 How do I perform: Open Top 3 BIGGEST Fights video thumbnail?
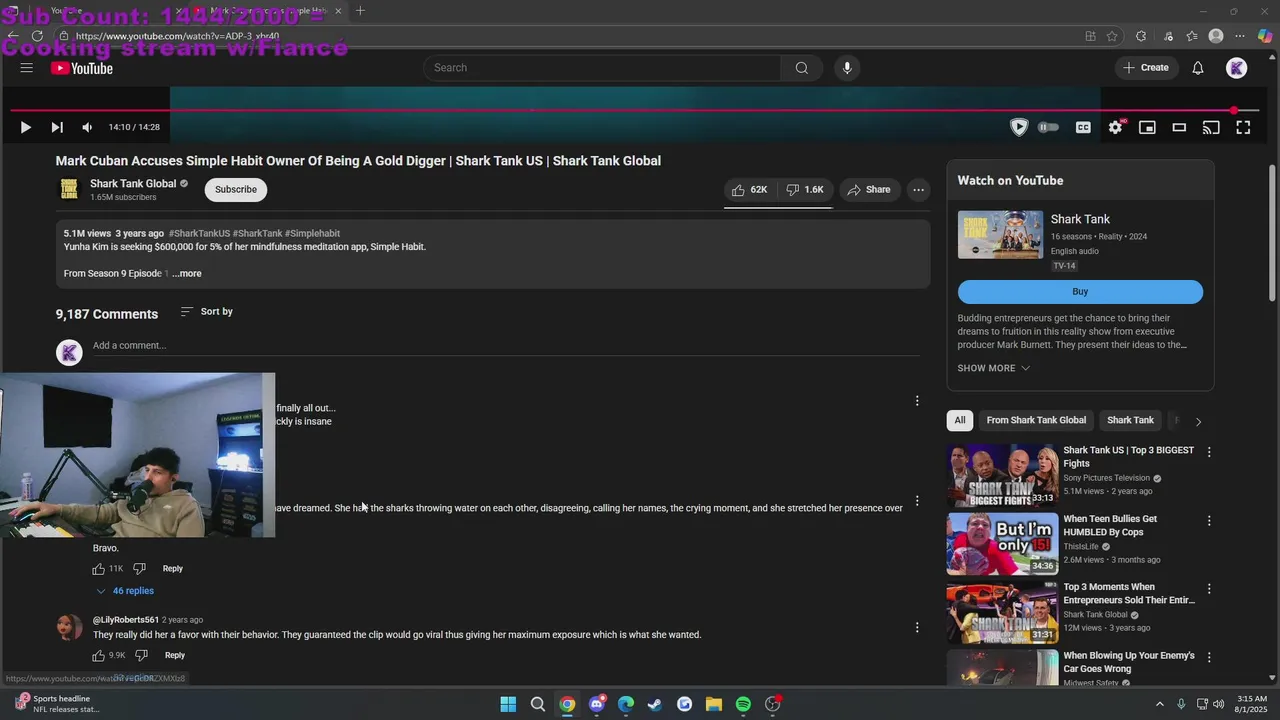[1002, 475]
